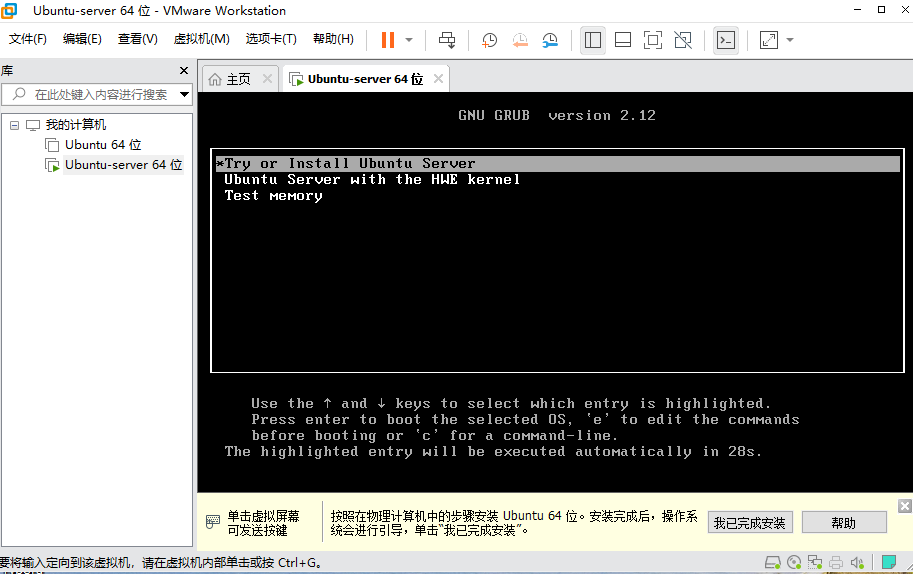This screenshot has height=574, width=913.
Task: Click the Test memory GRUB entry
Action: pyautogui.click(x=273, y=196)
